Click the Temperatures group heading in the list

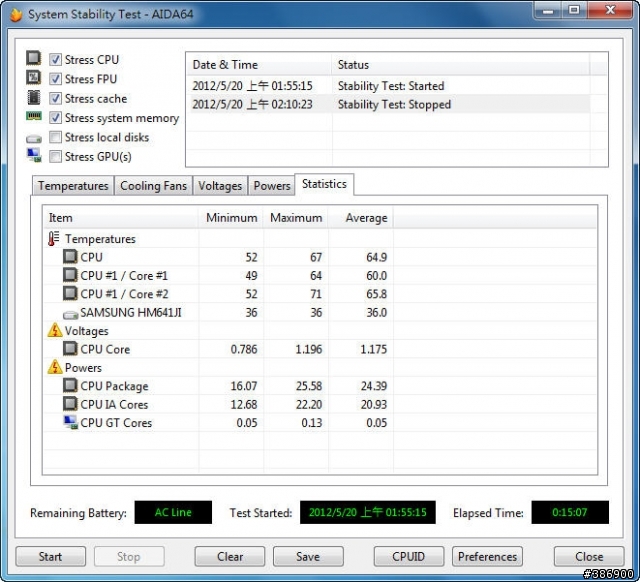click(x=100, y=239)
